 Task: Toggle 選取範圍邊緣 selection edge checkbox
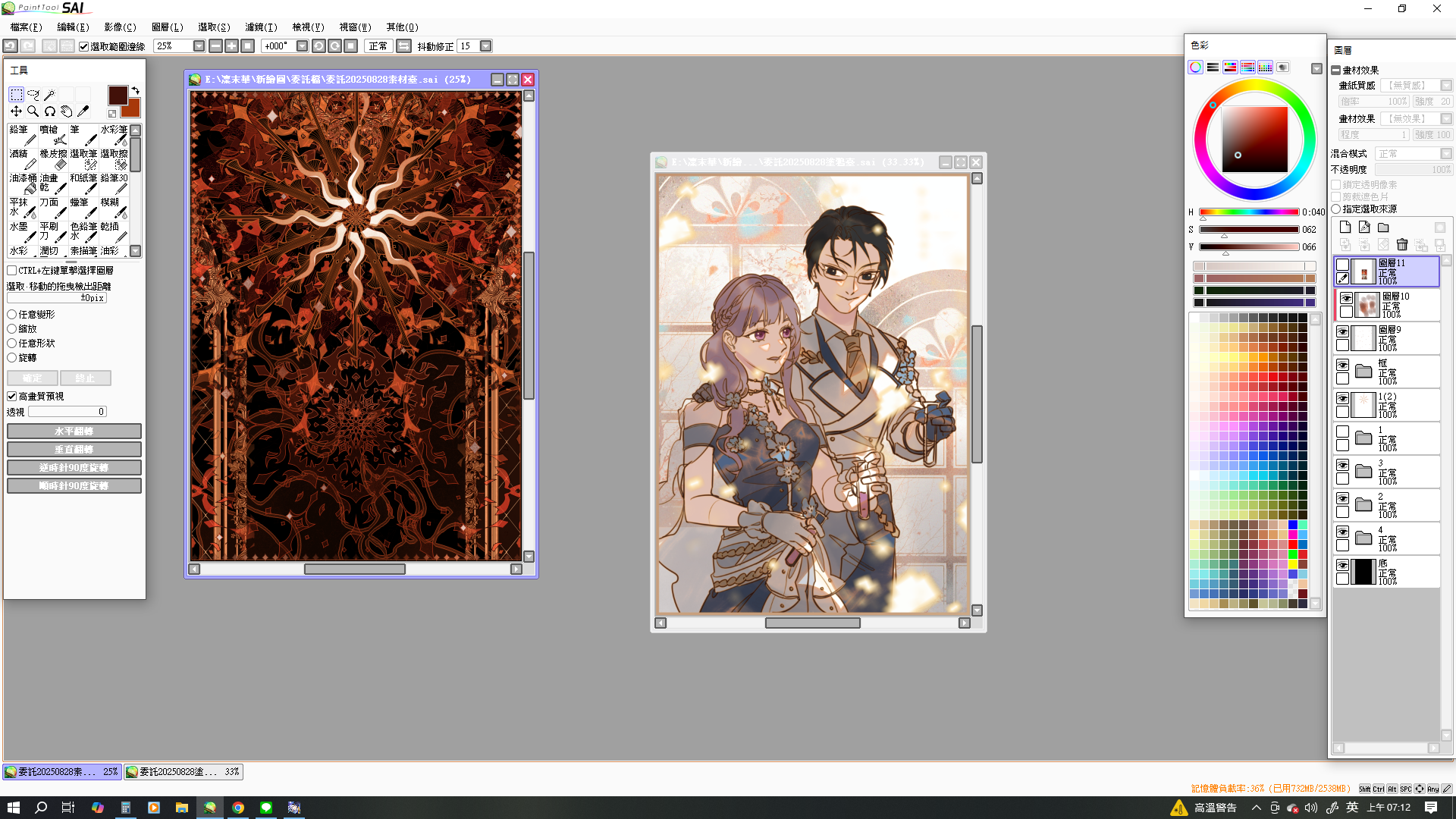click(x=84, y=46)
